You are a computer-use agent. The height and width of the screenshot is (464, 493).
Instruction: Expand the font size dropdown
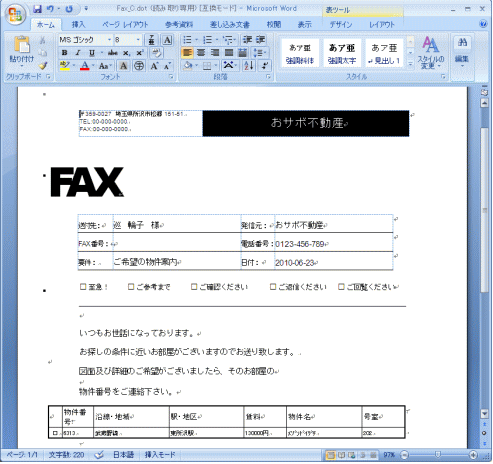(138, 40)
